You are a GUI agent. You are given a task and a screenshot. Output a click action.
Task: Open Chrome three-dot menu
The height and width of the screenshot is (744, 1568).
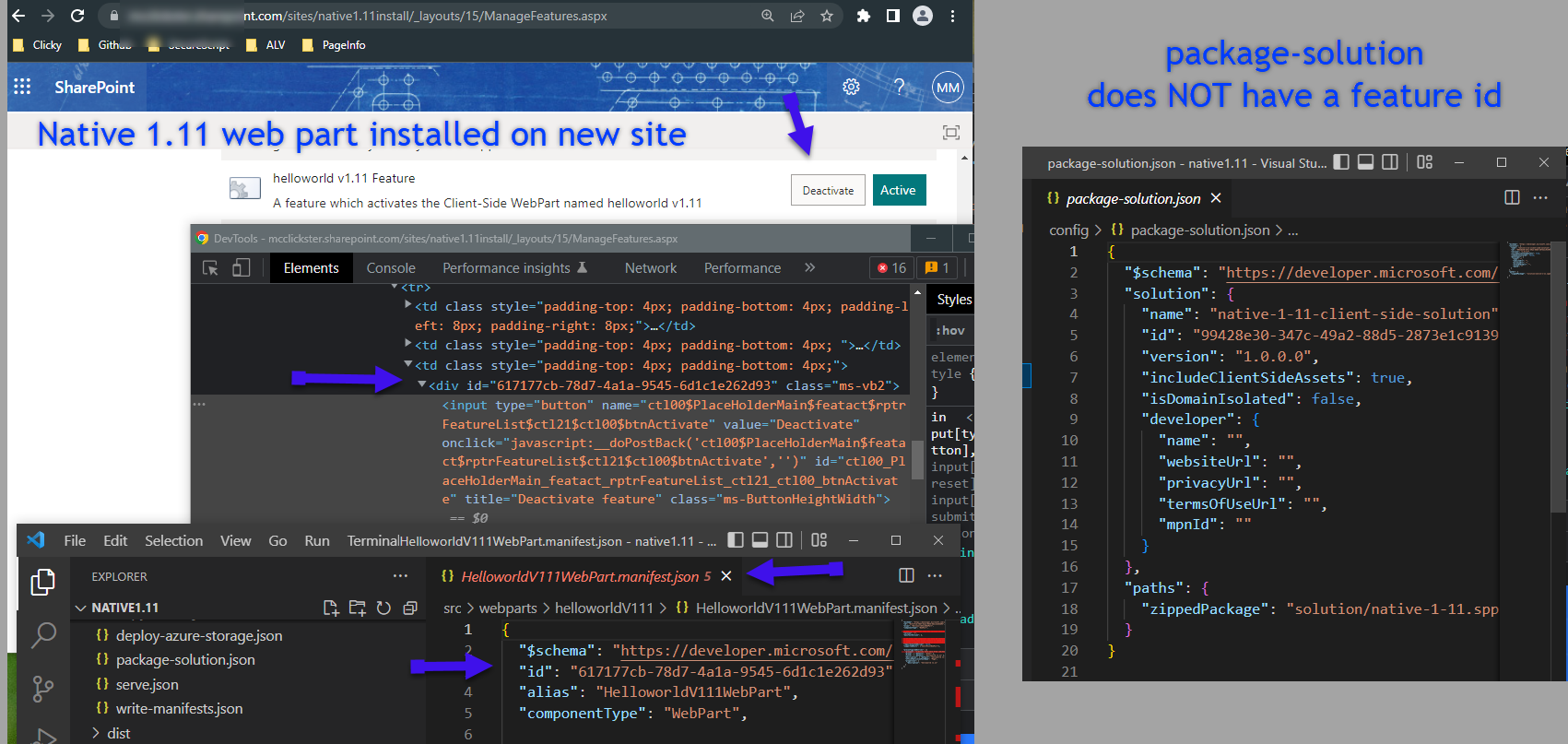[x=952, y=16]
